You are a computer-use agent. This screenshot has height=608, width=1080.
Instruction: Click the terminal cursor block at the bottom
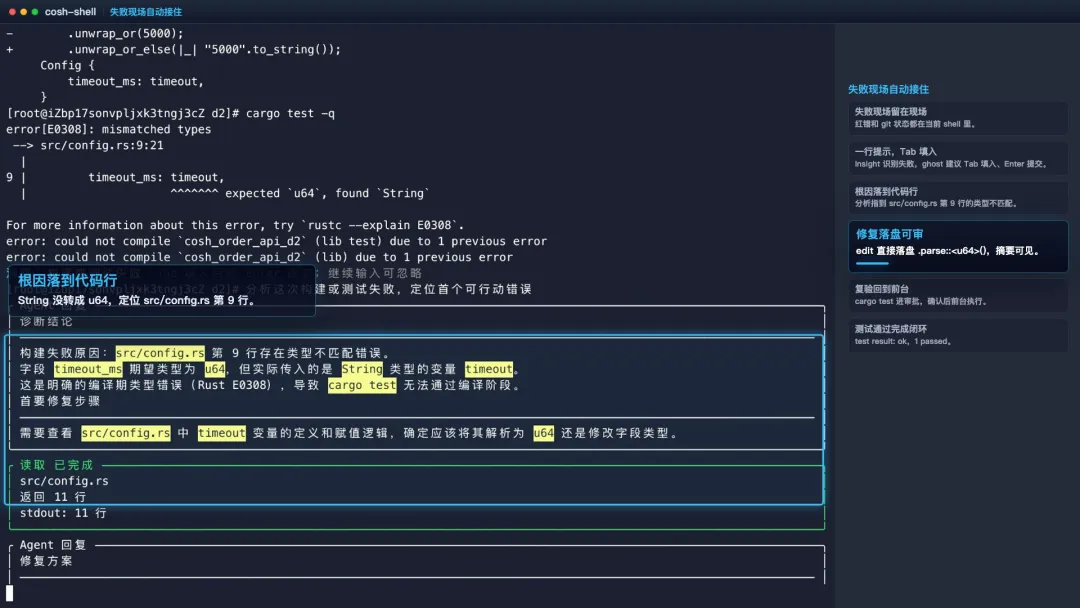point(10,594)
